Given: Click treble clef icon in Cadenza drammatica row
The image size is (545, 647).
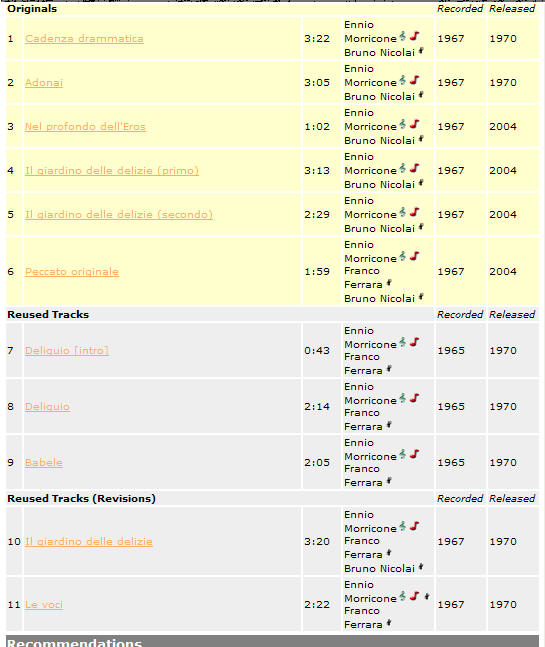Looking at the screenshot, I should [x=403, y=37].
